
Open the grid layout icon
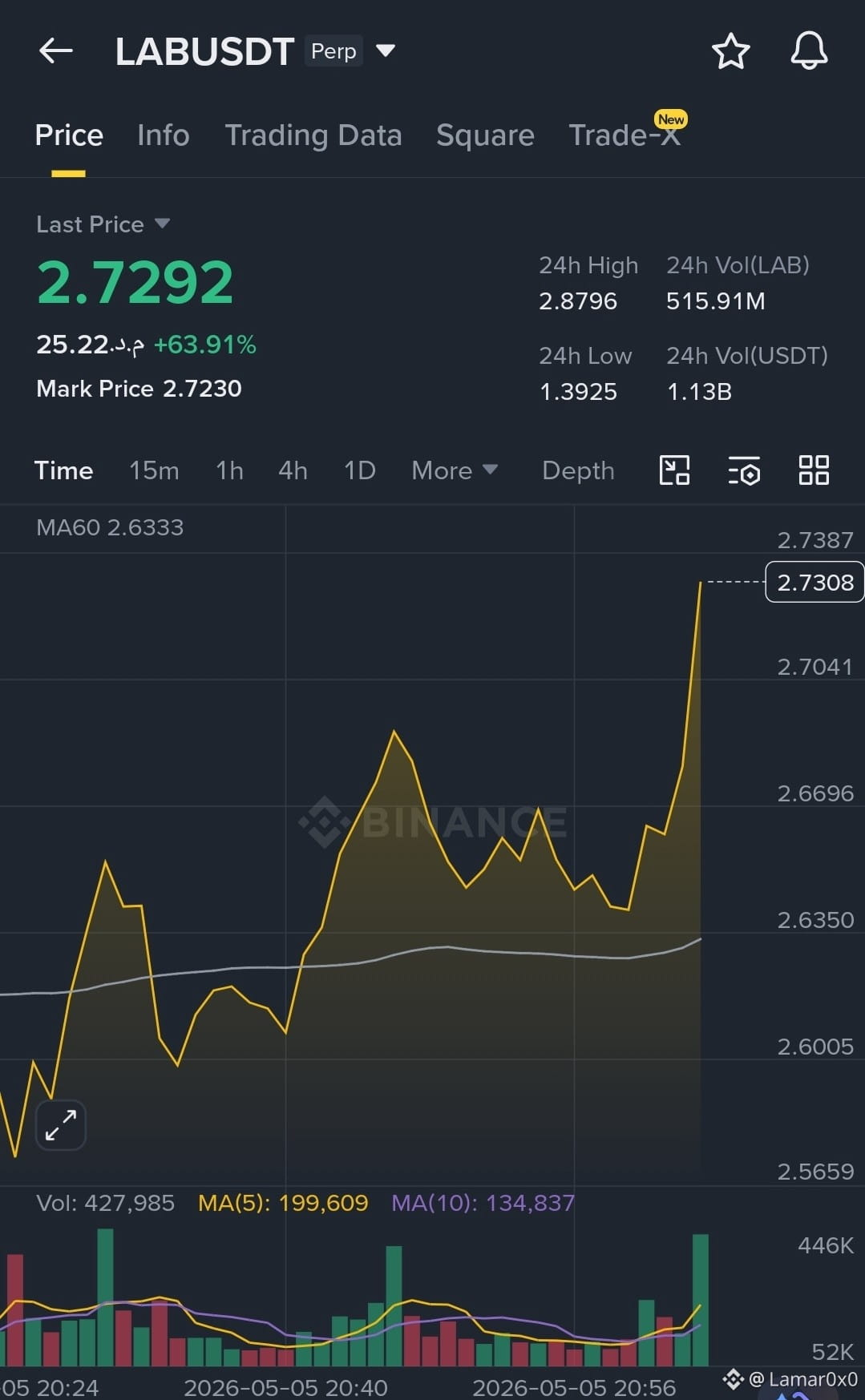[814, 470]
